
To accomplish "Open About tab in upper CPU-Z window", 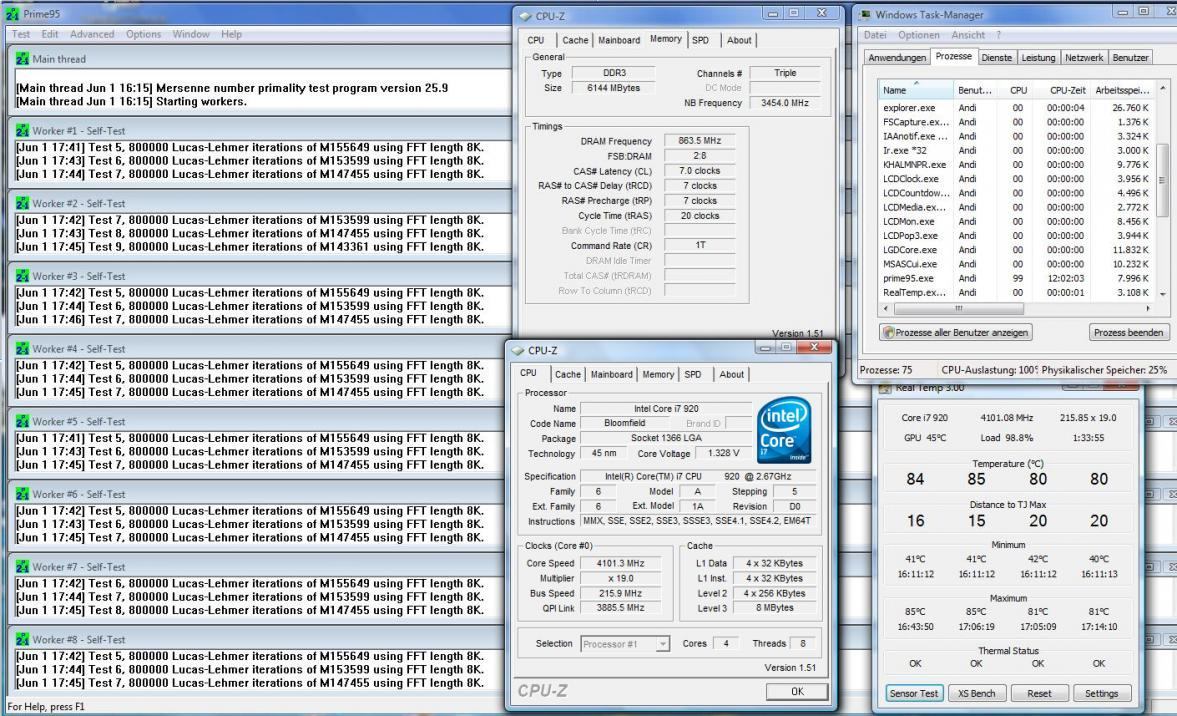I will coord(739,41).
